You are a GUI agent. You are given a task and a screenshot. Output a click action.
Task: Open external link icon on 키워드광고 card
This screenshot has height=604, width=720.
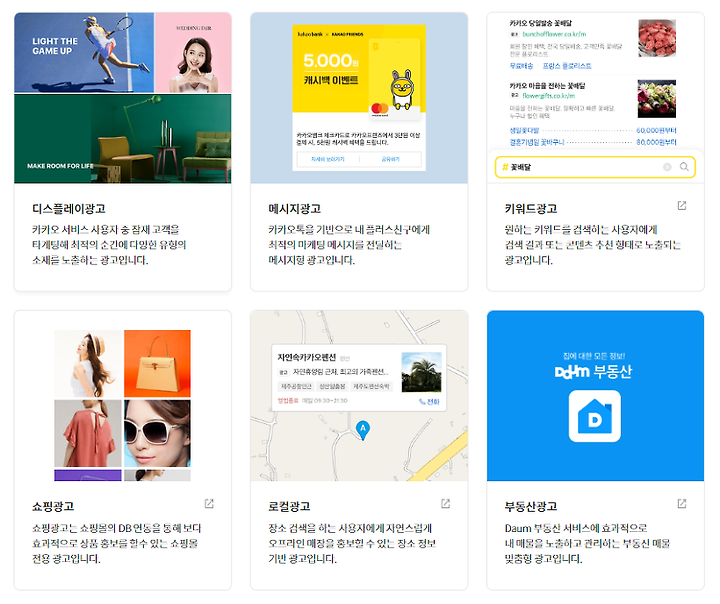pyautogui.click(x=682, y=205)
